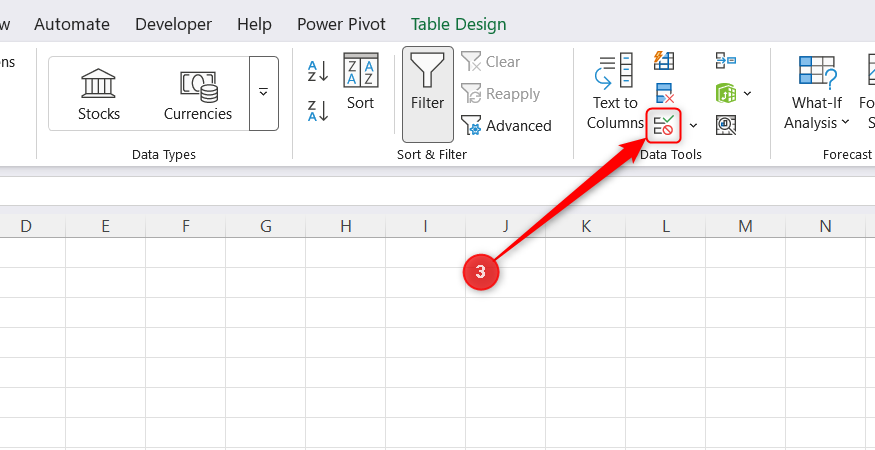Clear the applied filter
The width and height of the screenshot is (875, 450).
(491, 61)
